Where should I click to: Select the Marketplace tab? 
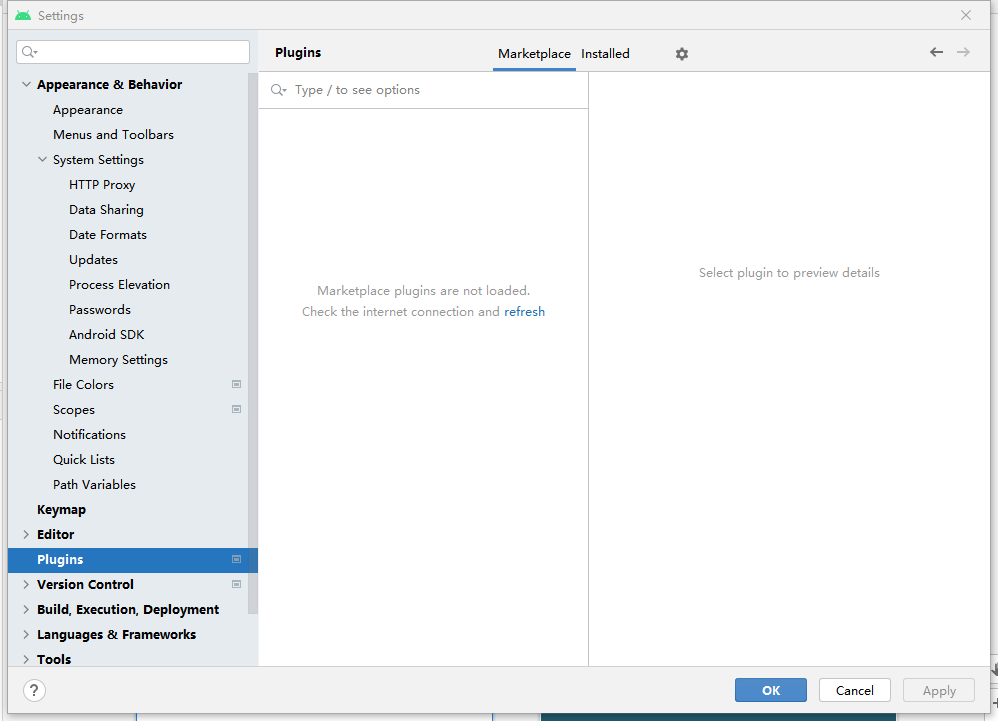(x=534, y=54)
